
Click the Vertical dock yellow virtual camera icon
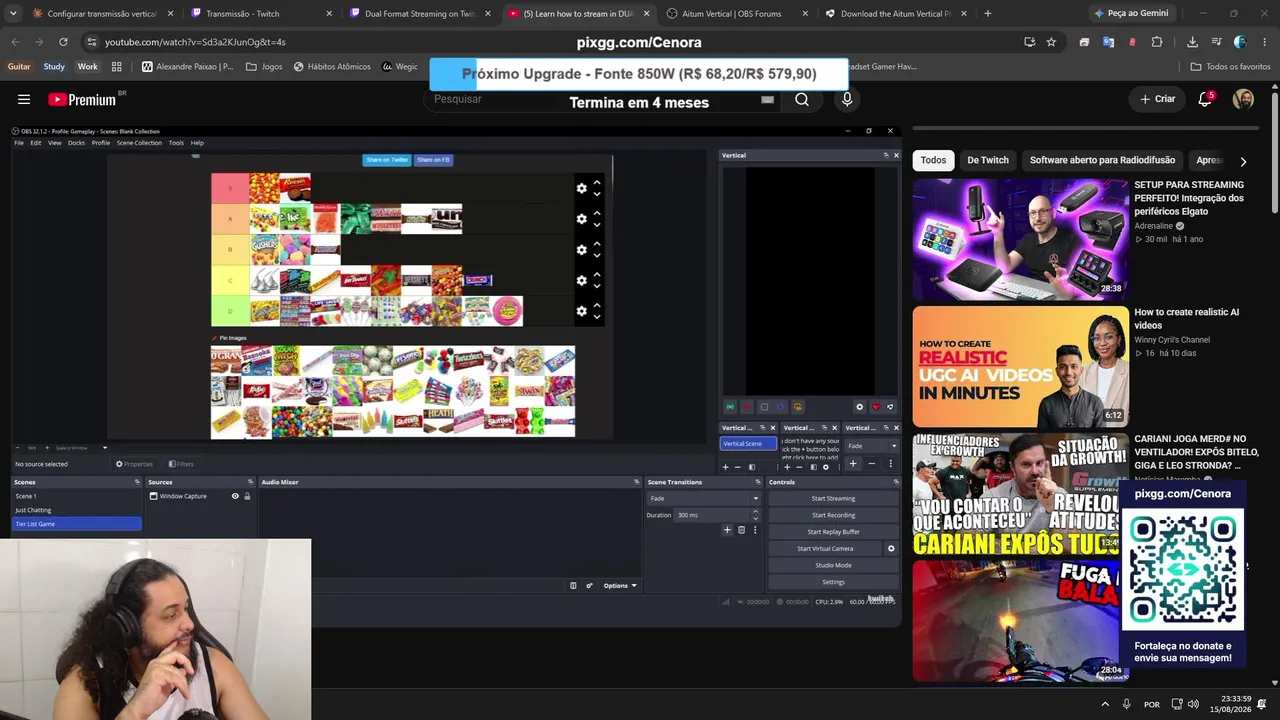click(797, 407)
